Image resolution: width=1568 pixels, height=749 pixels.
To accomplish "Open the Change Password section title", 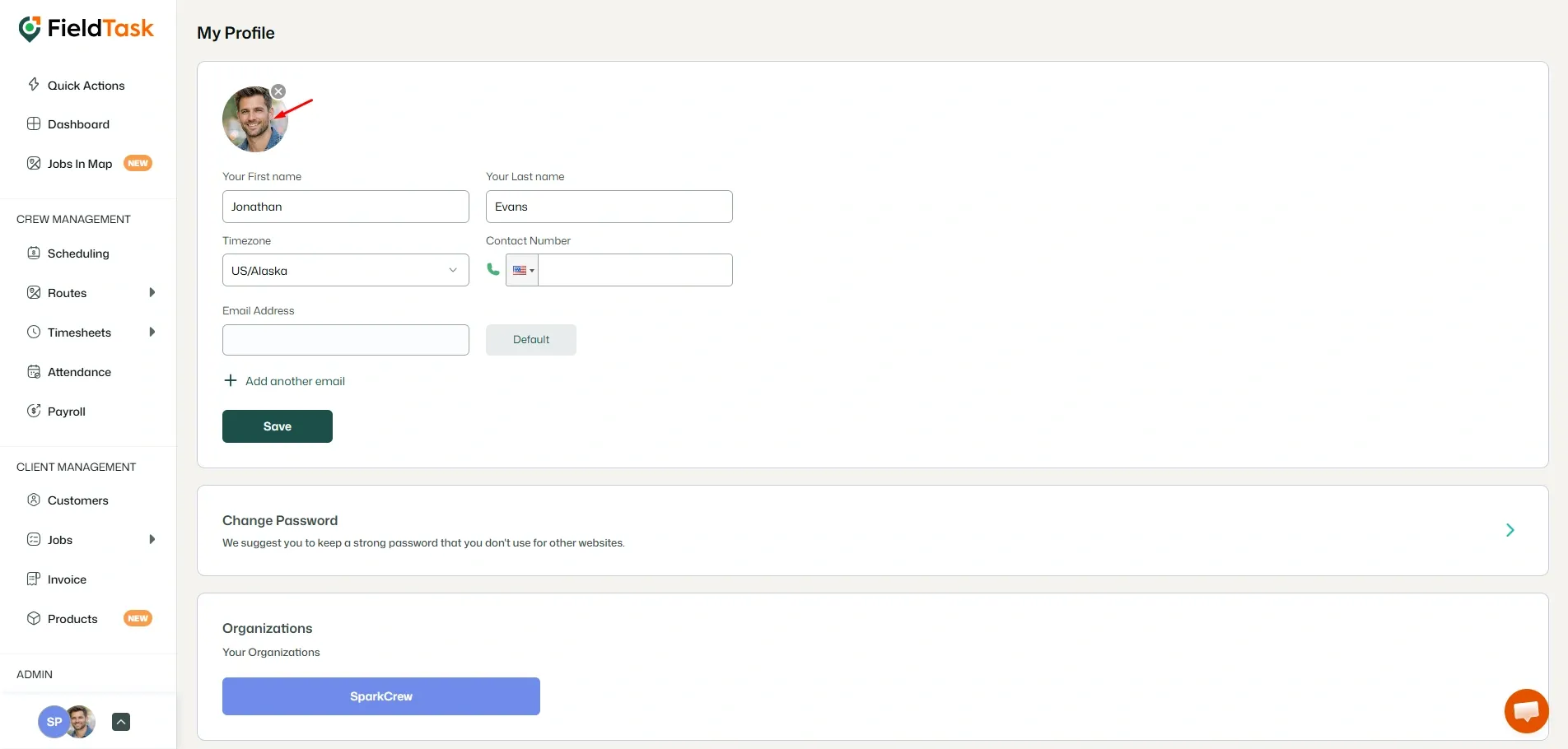I will tap(280, 520).
